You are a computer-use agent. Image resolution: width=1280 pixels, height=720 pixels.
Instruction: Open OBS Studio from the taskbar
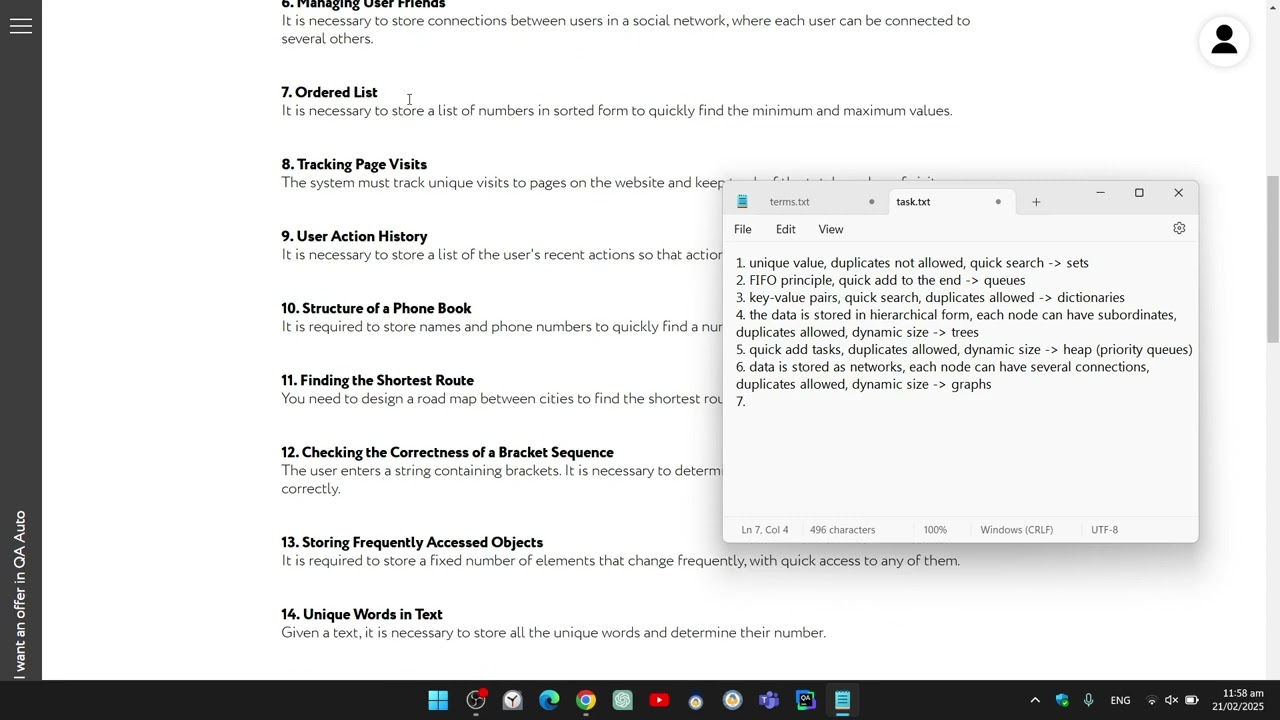click(x=476, y=700)
